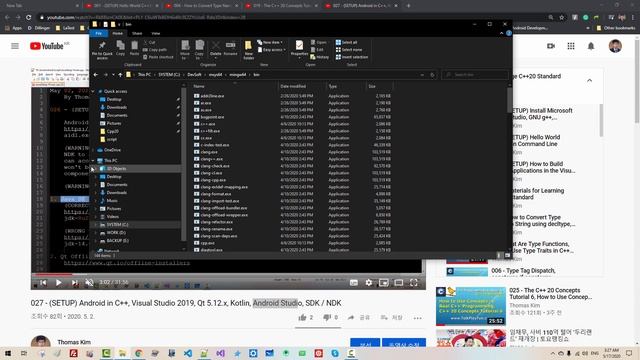Click Cut in the Clipboard group

point(149,42)
